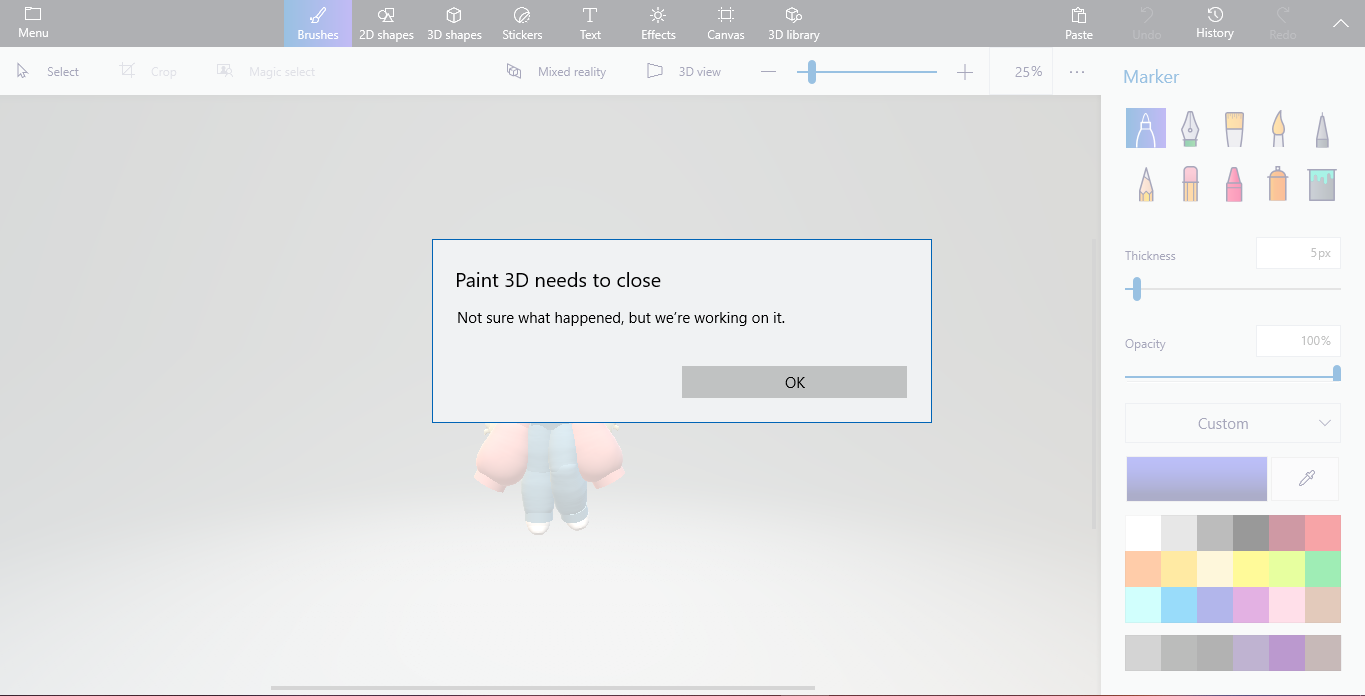Click the Opacity 100% input field

(x=1298, y=341)
